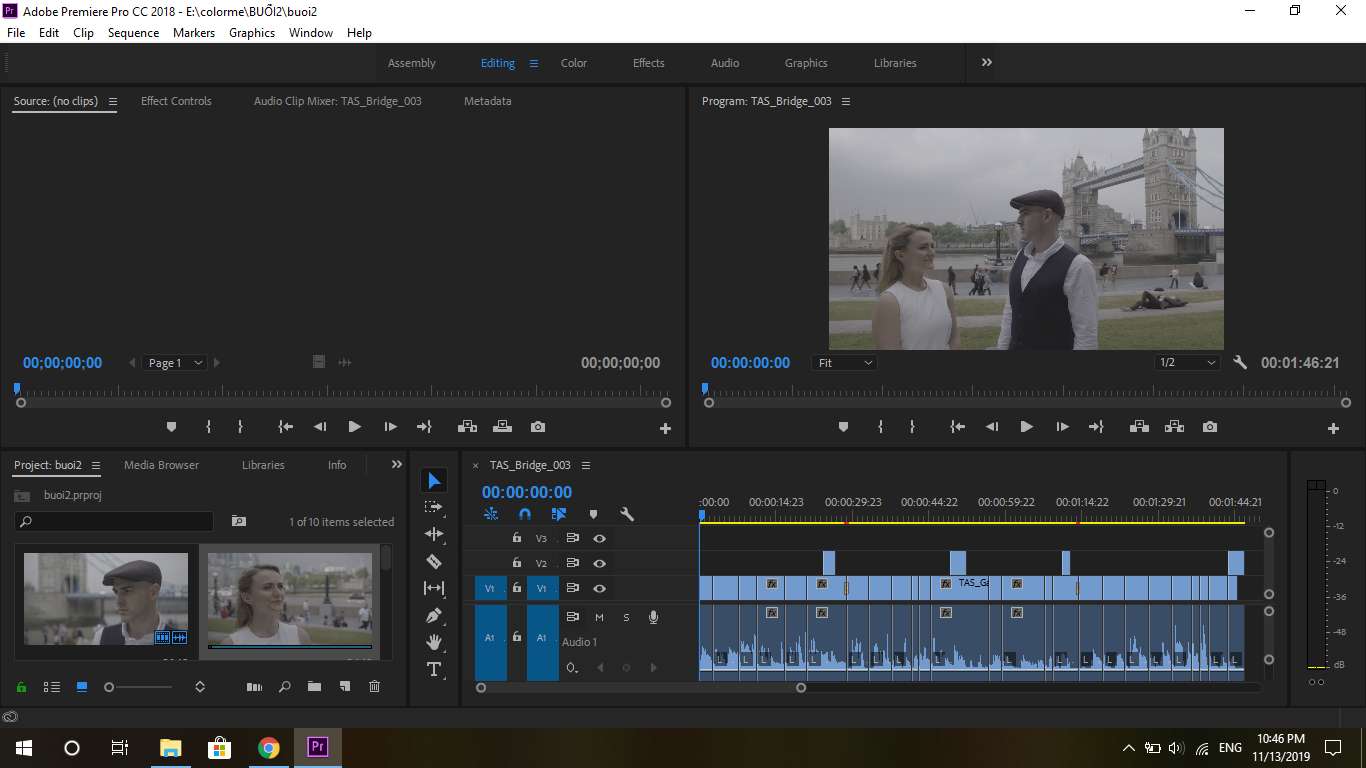
Task: Open the Effect Controls tab
Action: click(176, 101)
